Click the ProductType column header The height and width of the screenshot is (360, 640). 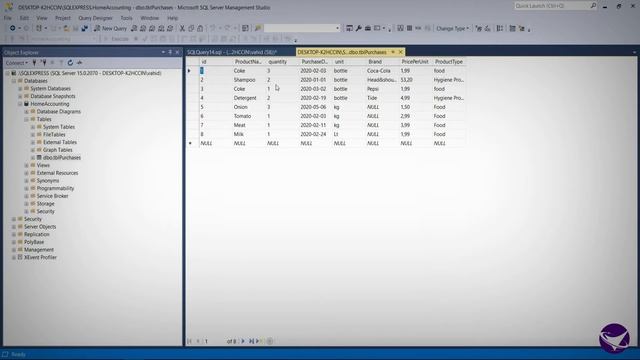449,62
